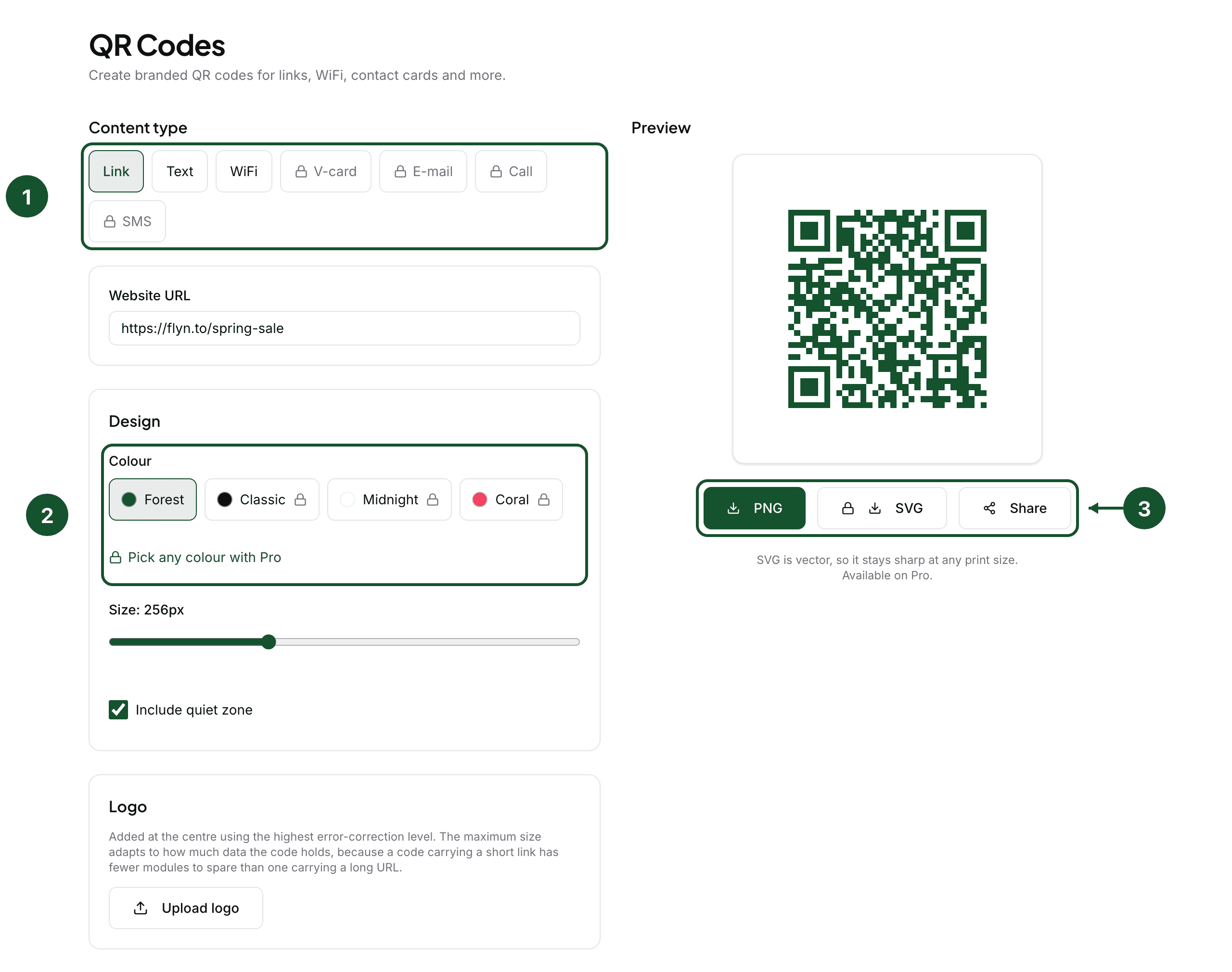Click the lock icon before Pick any colour
Viewport: 1232px width, 972px height.
(x=115, y=557)
